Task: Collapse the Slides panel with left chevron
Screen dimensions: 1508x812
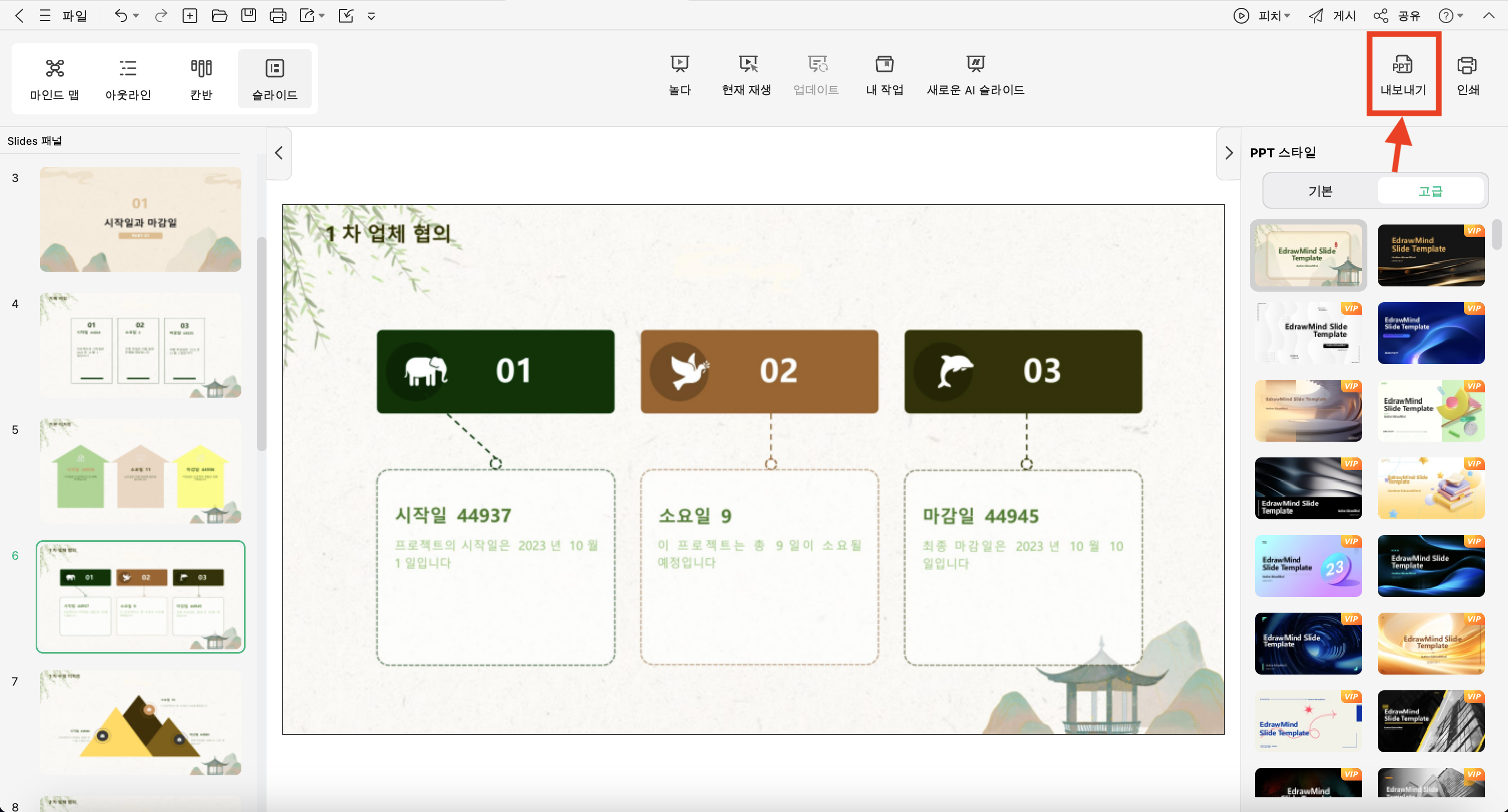Action: [279, 153]
